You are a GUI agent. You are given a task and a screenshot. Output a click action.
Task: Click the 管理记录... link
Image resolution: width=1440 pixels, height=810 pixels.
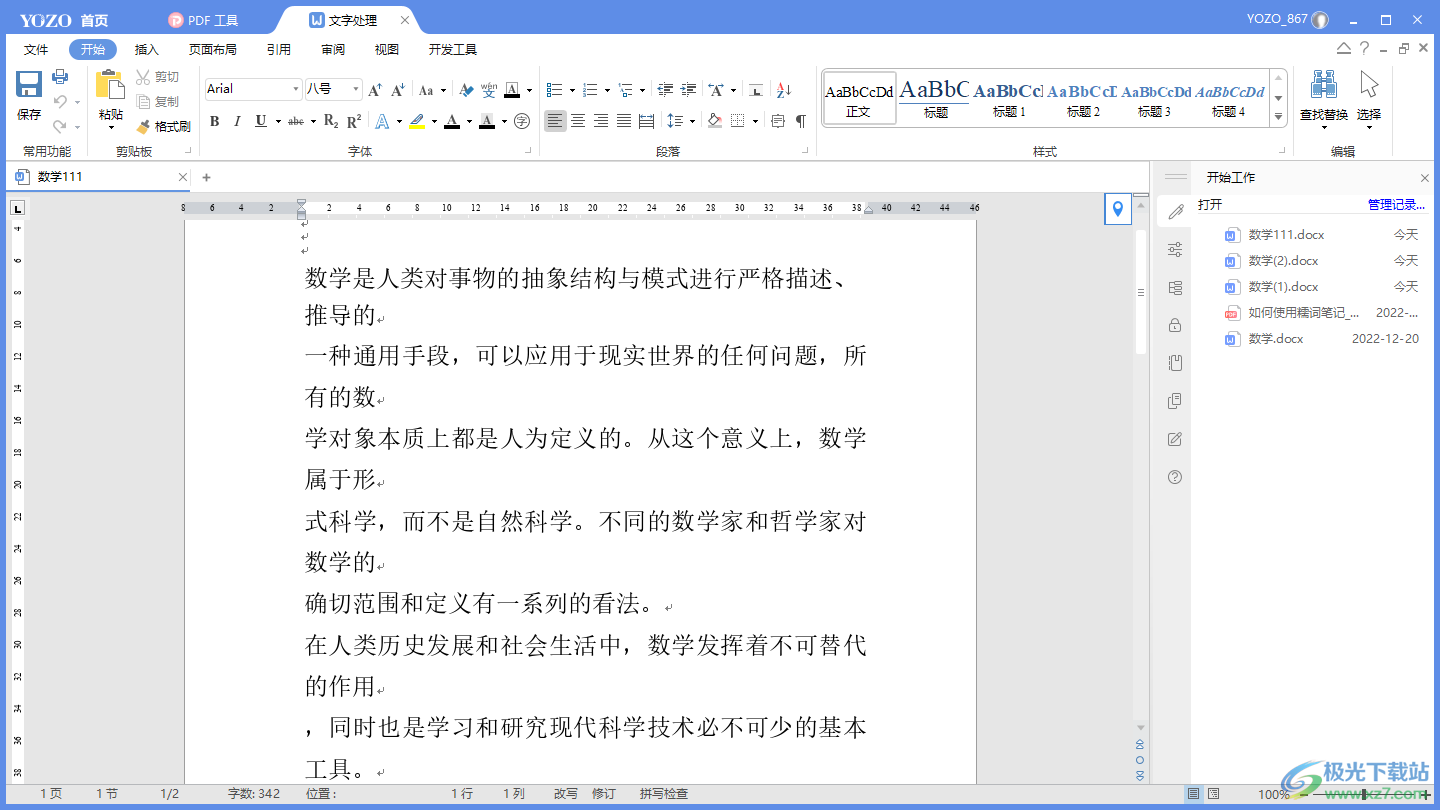pos(1396,204)
